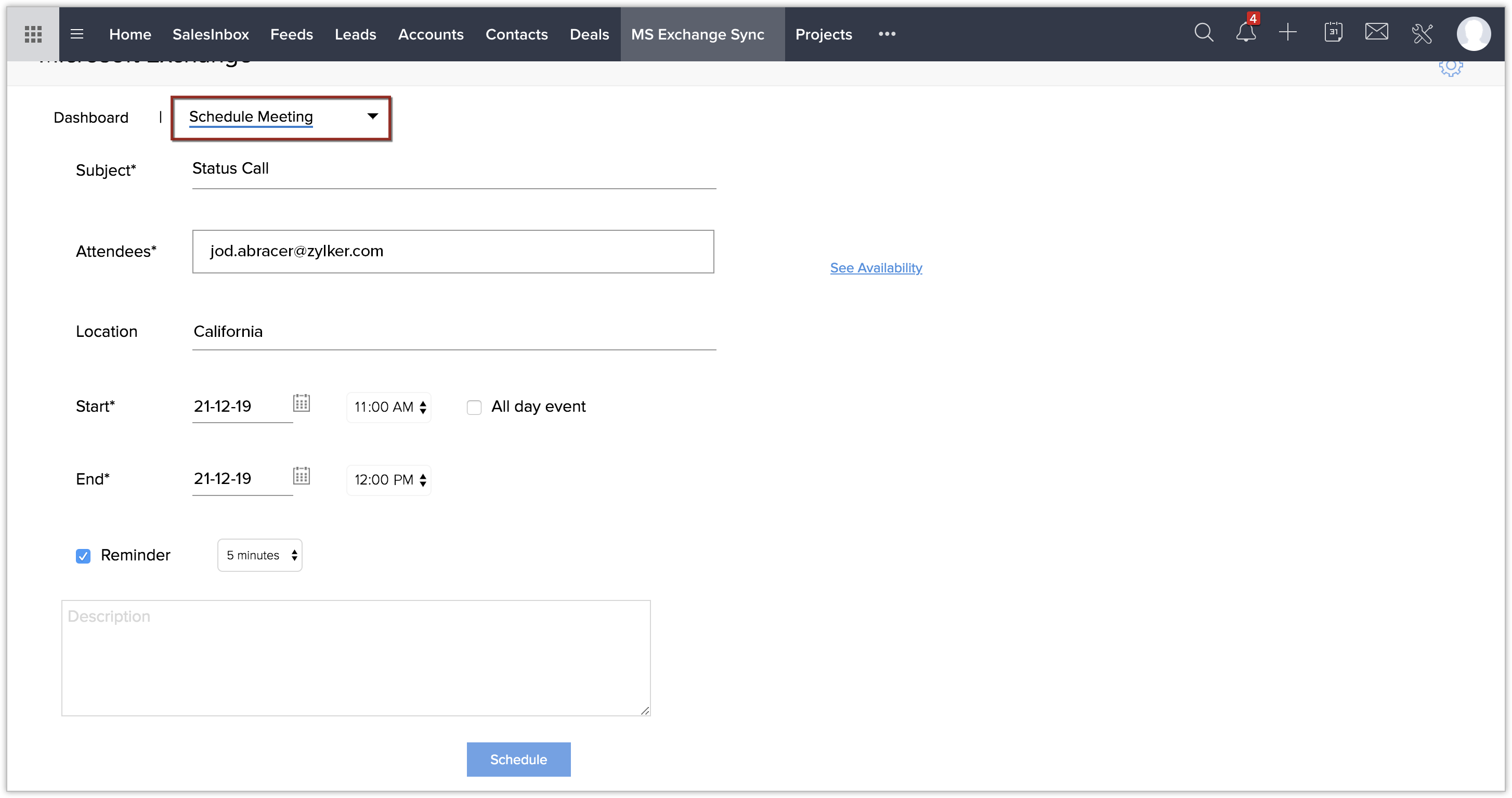The height and width of the screenshot is (798, 1512).
Task: Open the mail envelope icon
Action: tap(1376, 32)
